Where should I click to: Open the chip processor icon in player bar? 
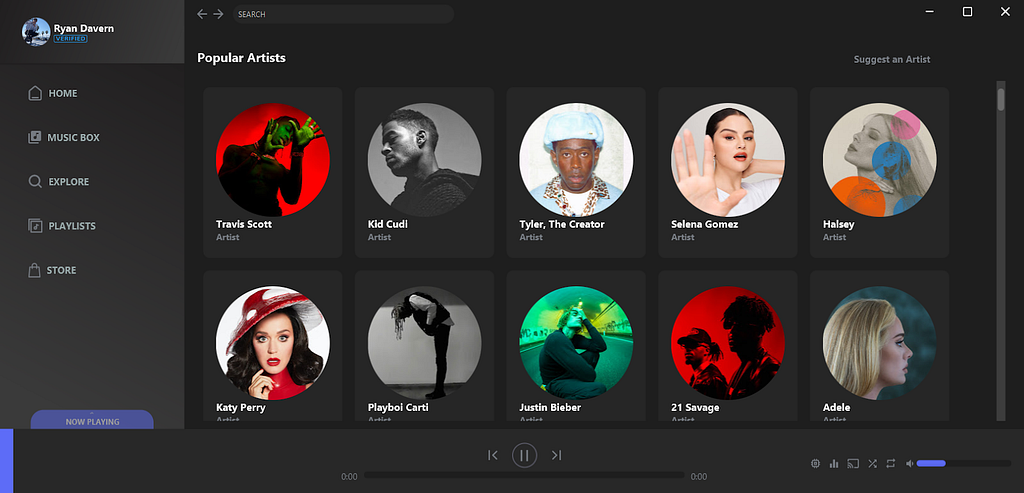click(x=815, y=464)
